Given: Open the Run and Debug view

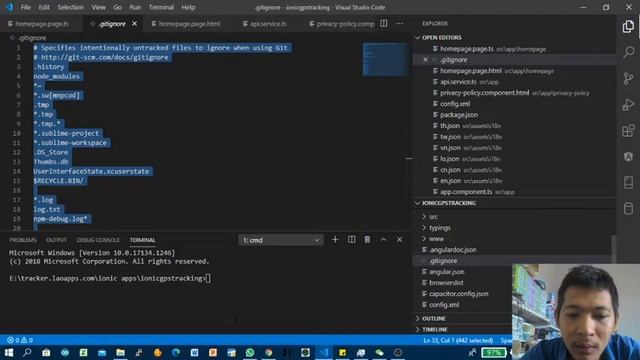Looking at the screenshot, I should point(628,104).
